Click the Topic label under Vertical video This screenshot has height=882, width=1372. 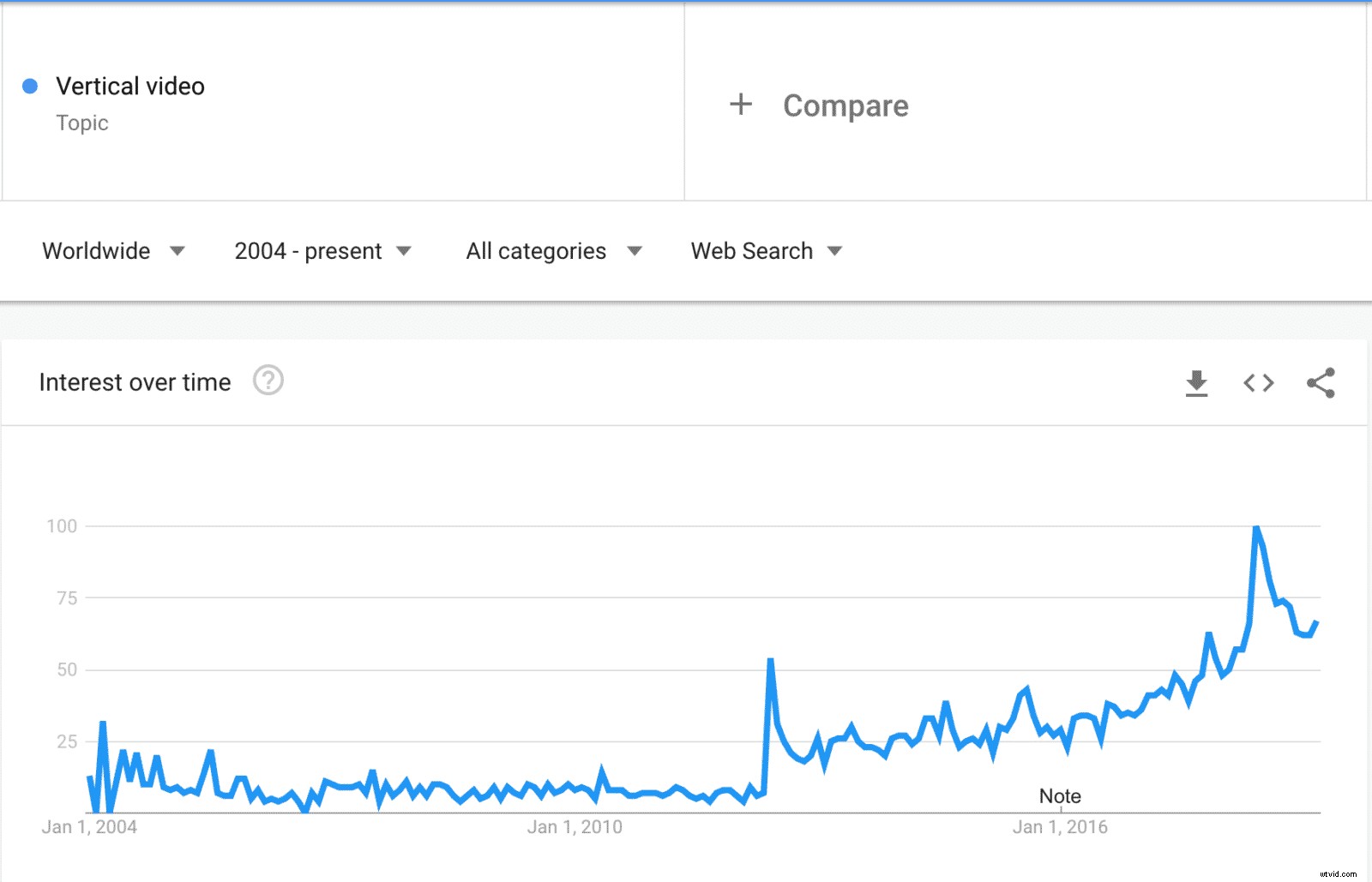click(x=82, y=123)
